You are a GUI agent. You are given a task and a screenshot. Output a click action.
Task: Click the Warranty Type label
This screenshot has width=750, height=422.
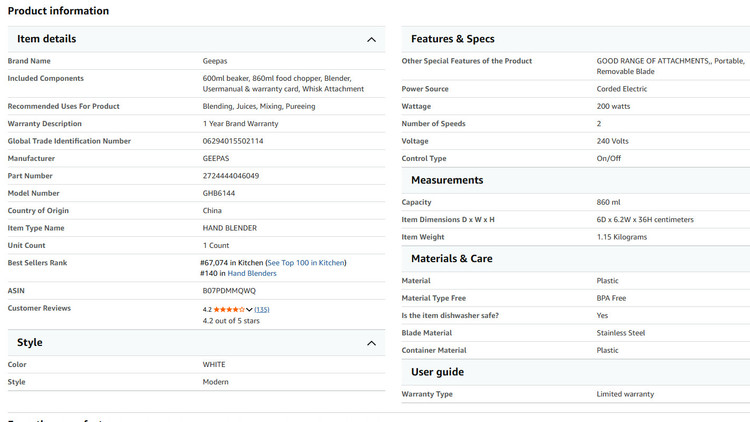point(427,394)
